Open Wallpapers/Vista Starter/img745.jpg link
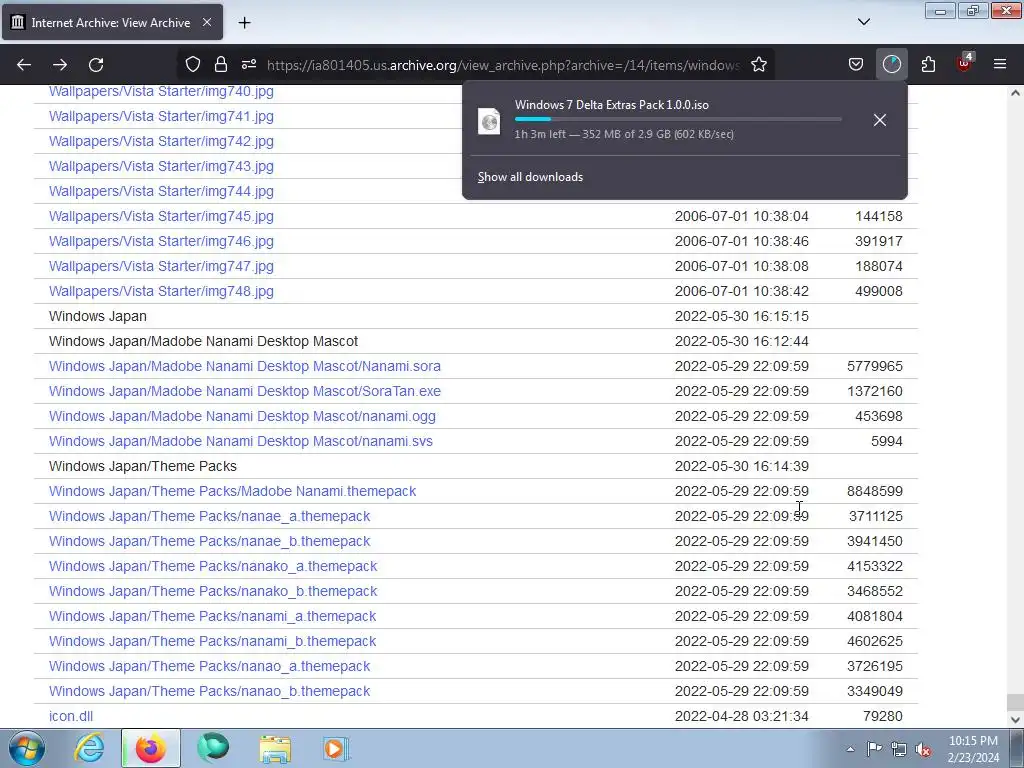This screenshot has height=768, width=1024. [161, 216]
